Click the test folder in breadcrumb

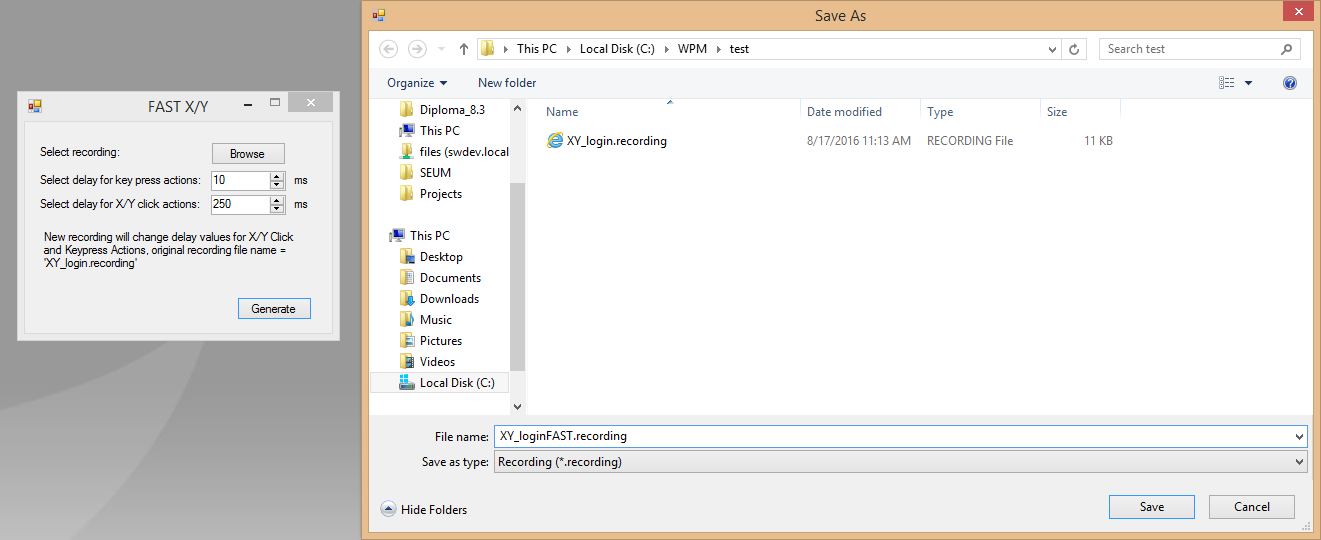click(739, 49)
